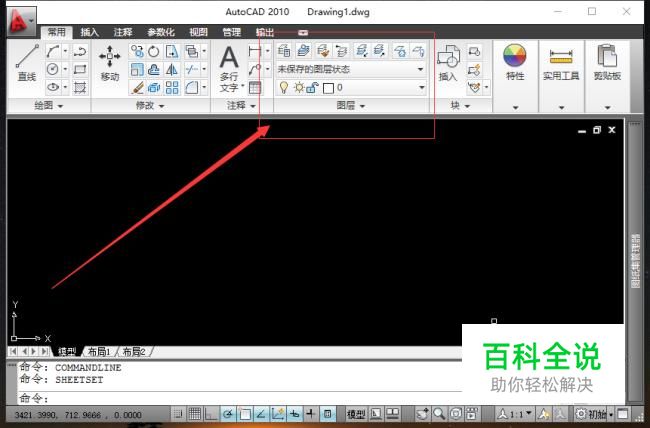Click Clean Screen button in status bar
The width and height of the screenshot is (650, 428).
point(623,413)
